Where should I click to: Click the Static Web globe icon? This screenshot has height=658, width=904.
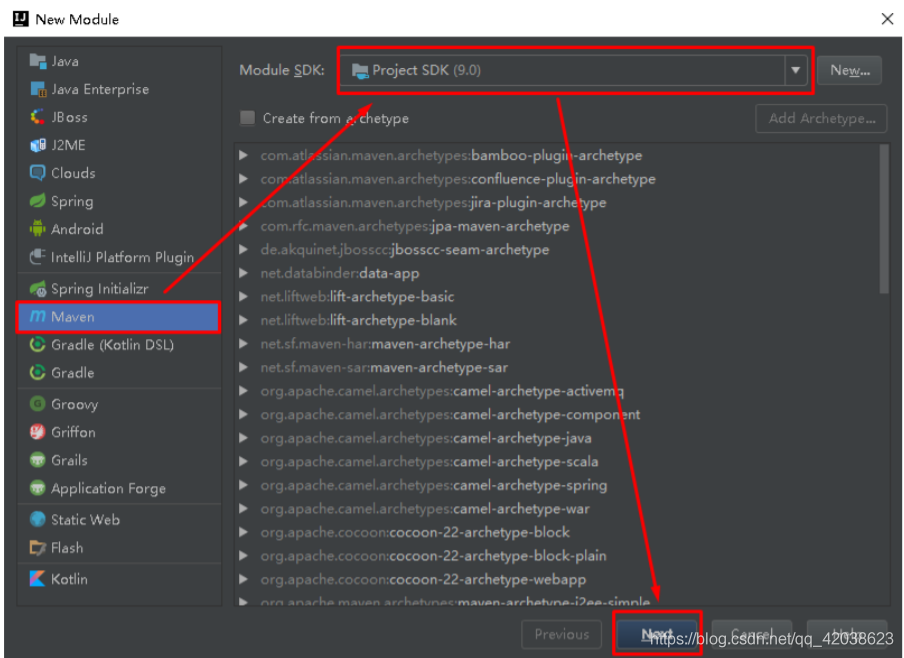pos(37,520)
